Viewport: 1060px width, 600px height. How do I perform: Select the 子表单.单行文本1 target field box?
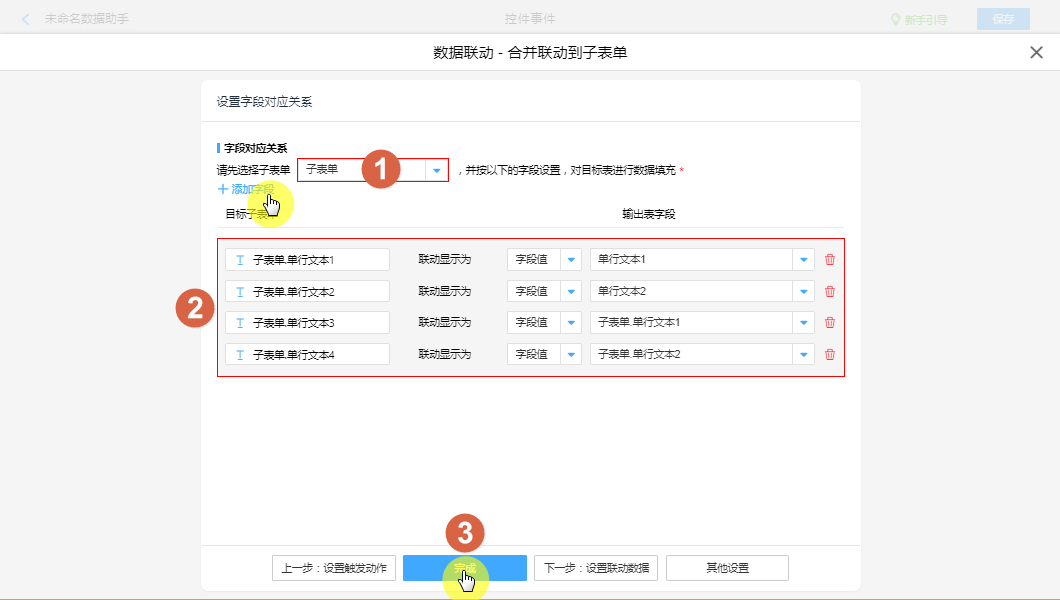(x=307, y=260)
